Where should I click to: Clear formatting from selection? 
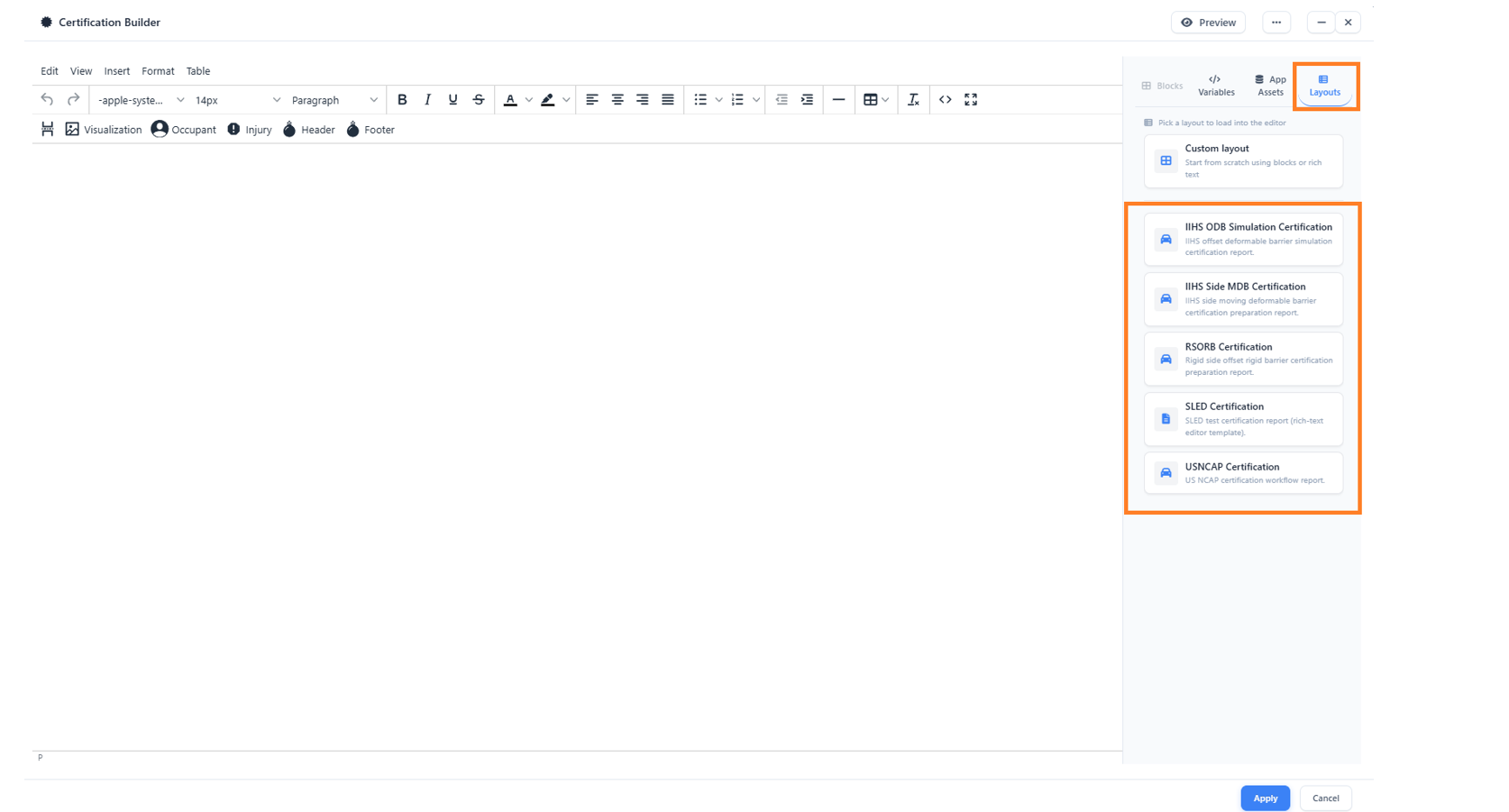(x=913, y=100)
